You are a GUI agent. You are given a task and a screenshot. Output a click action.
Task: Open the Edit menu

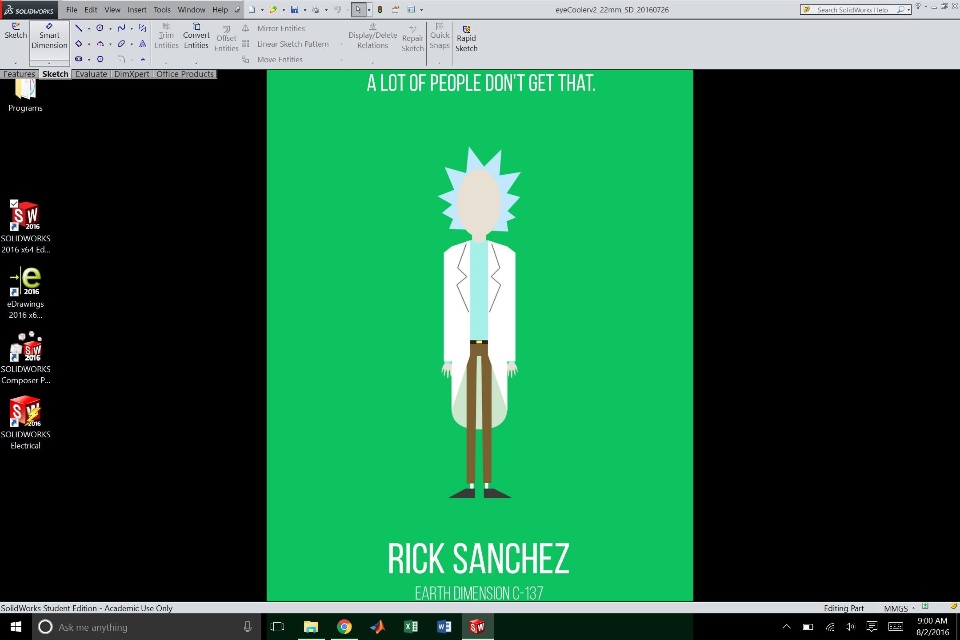[x=91, y=10]
